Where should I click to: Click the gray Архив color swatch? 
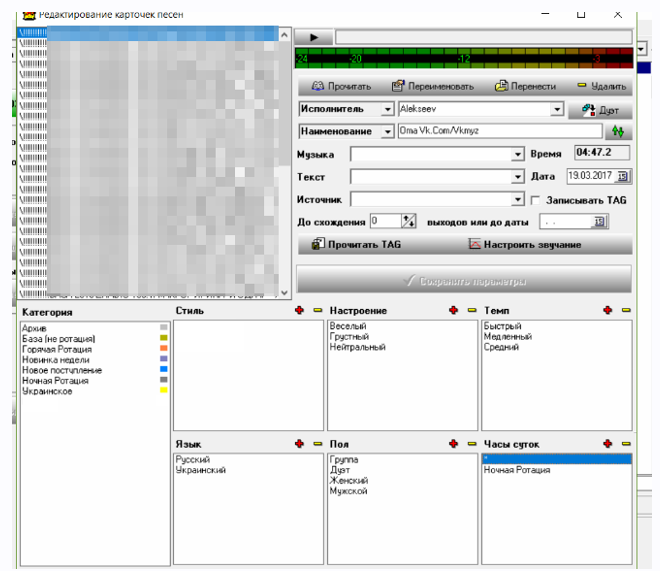click(164, 327)
